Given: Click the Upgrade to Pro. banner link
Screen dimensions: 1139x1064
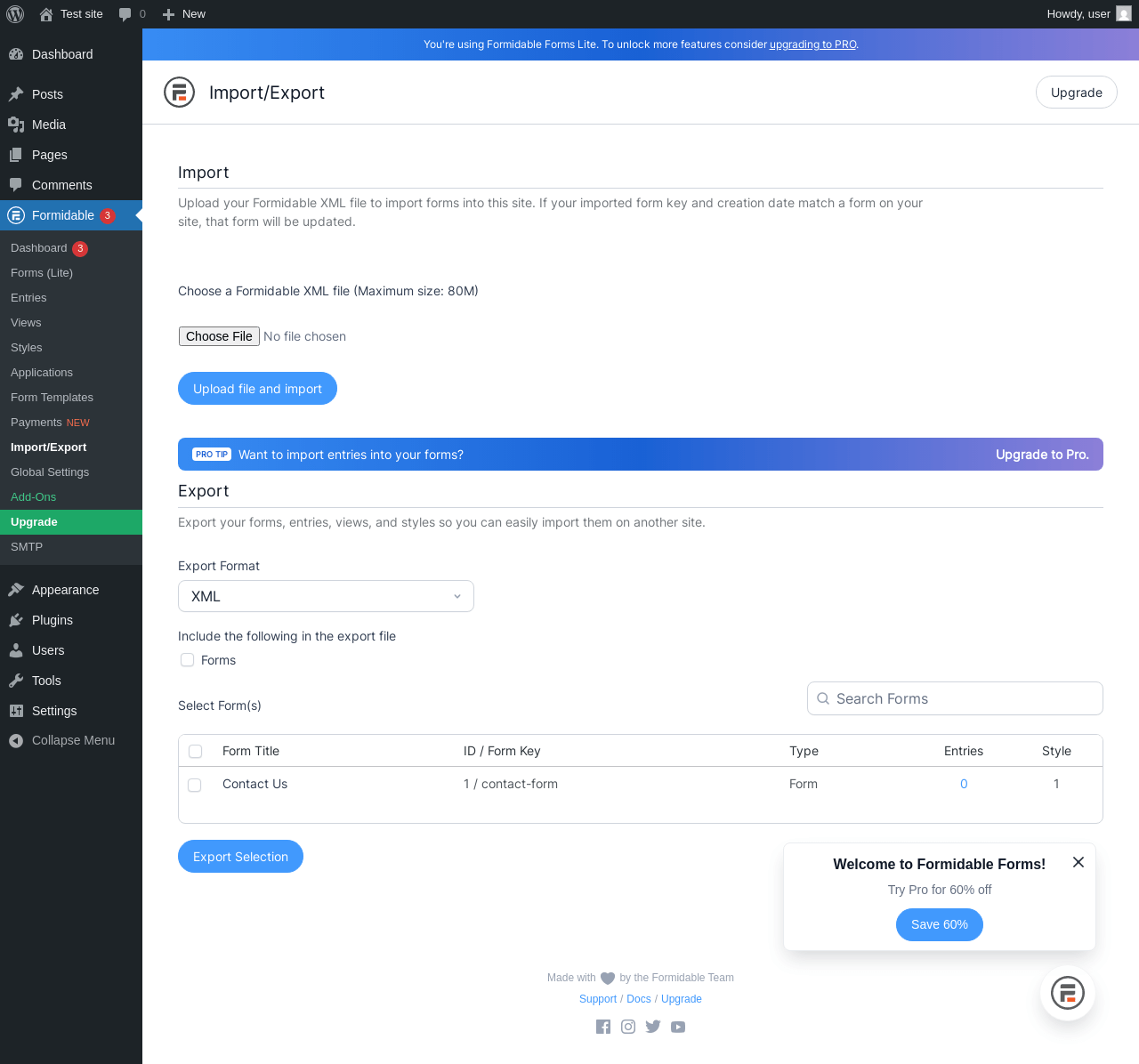Looking at the screenshot, I should [1042, 455].
